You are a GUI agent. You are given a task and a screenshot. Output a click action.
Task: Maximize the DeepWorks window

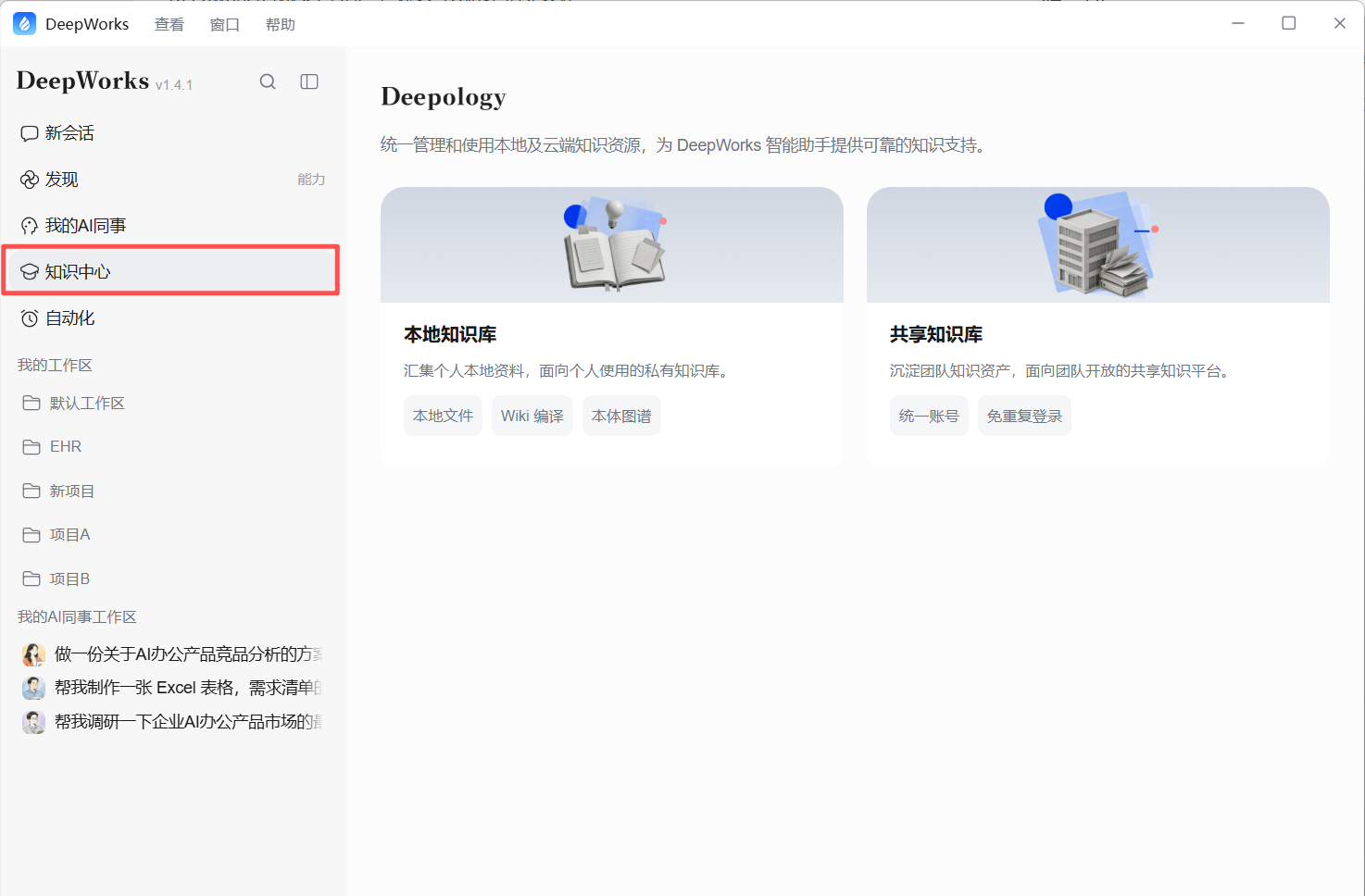(1288, 23)
